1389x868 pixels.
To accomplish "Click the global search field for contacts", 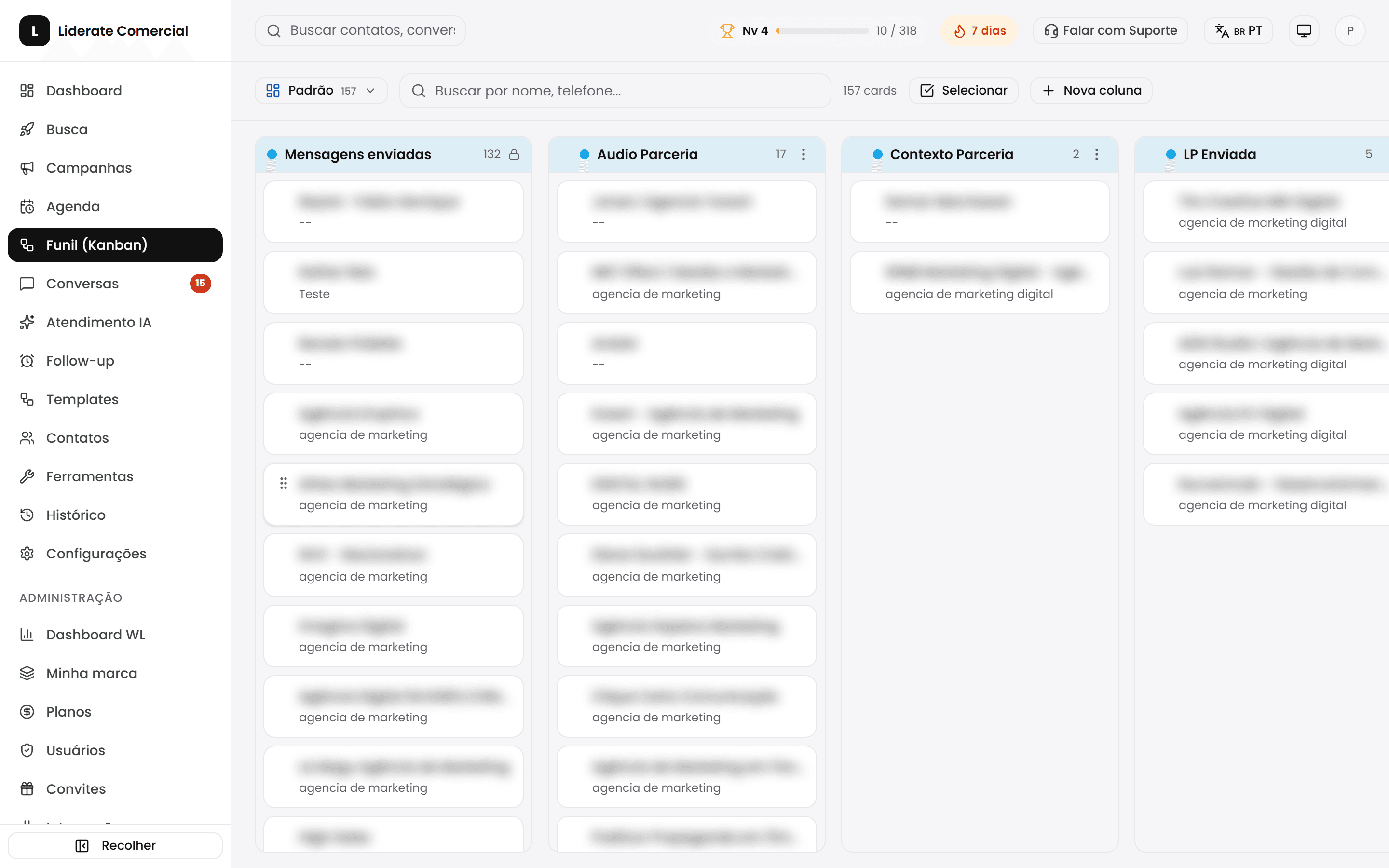I will coord(360,30).
